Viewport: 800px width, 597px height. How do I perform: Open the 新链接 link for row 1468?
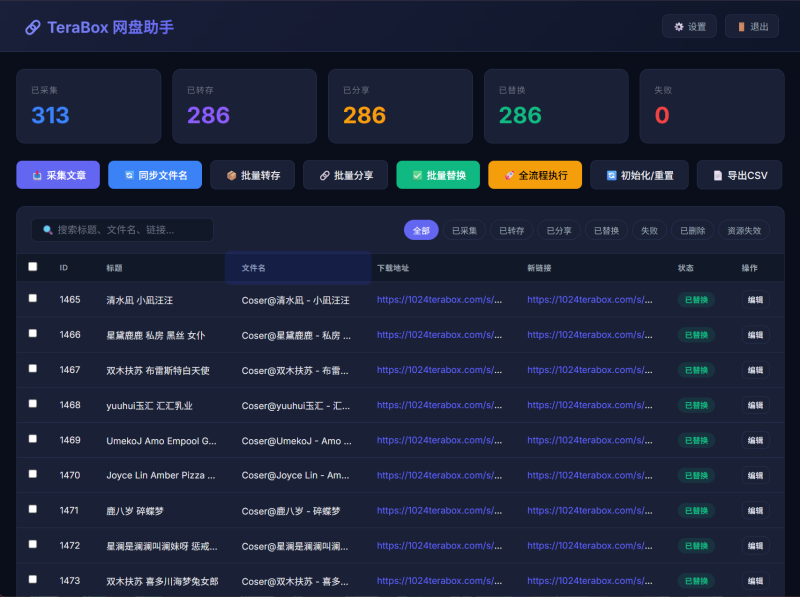pos(590,405)
